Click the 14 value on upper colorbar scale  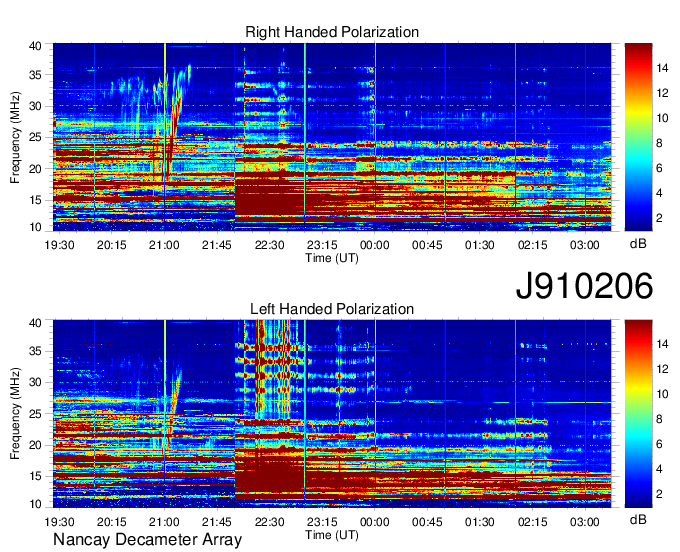662,68
